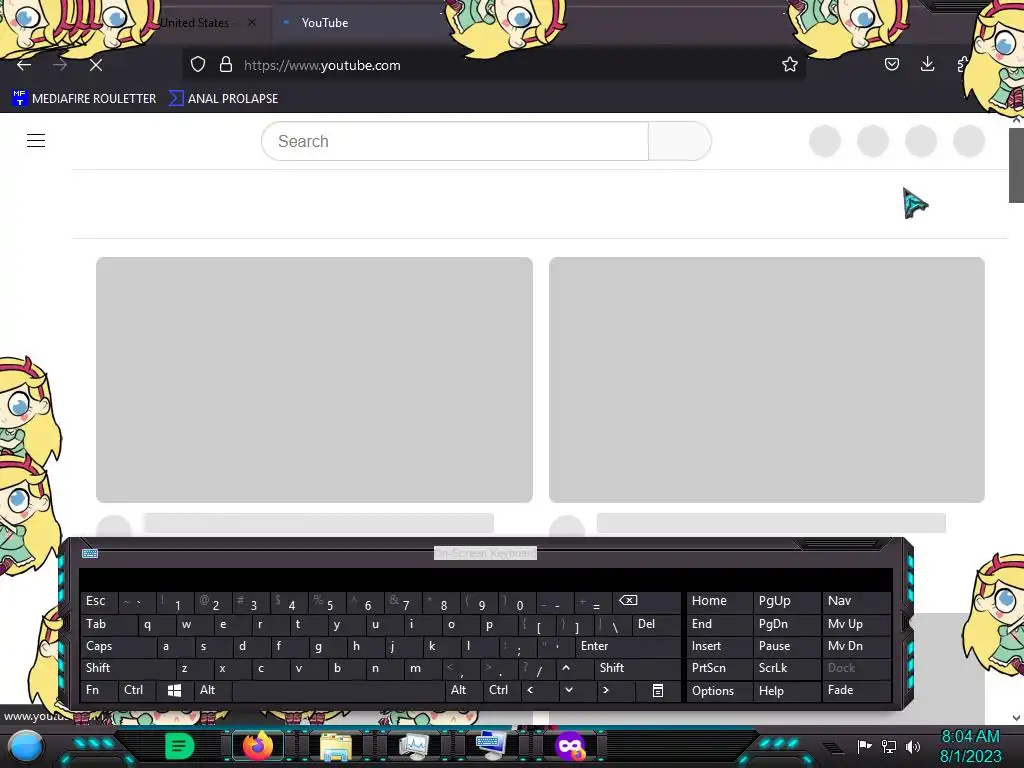Viewport: 1024px width, 768px height.
Task: Click the second bookmark on the toolbar
Action: pyautogui.click(x=223, y=99)
